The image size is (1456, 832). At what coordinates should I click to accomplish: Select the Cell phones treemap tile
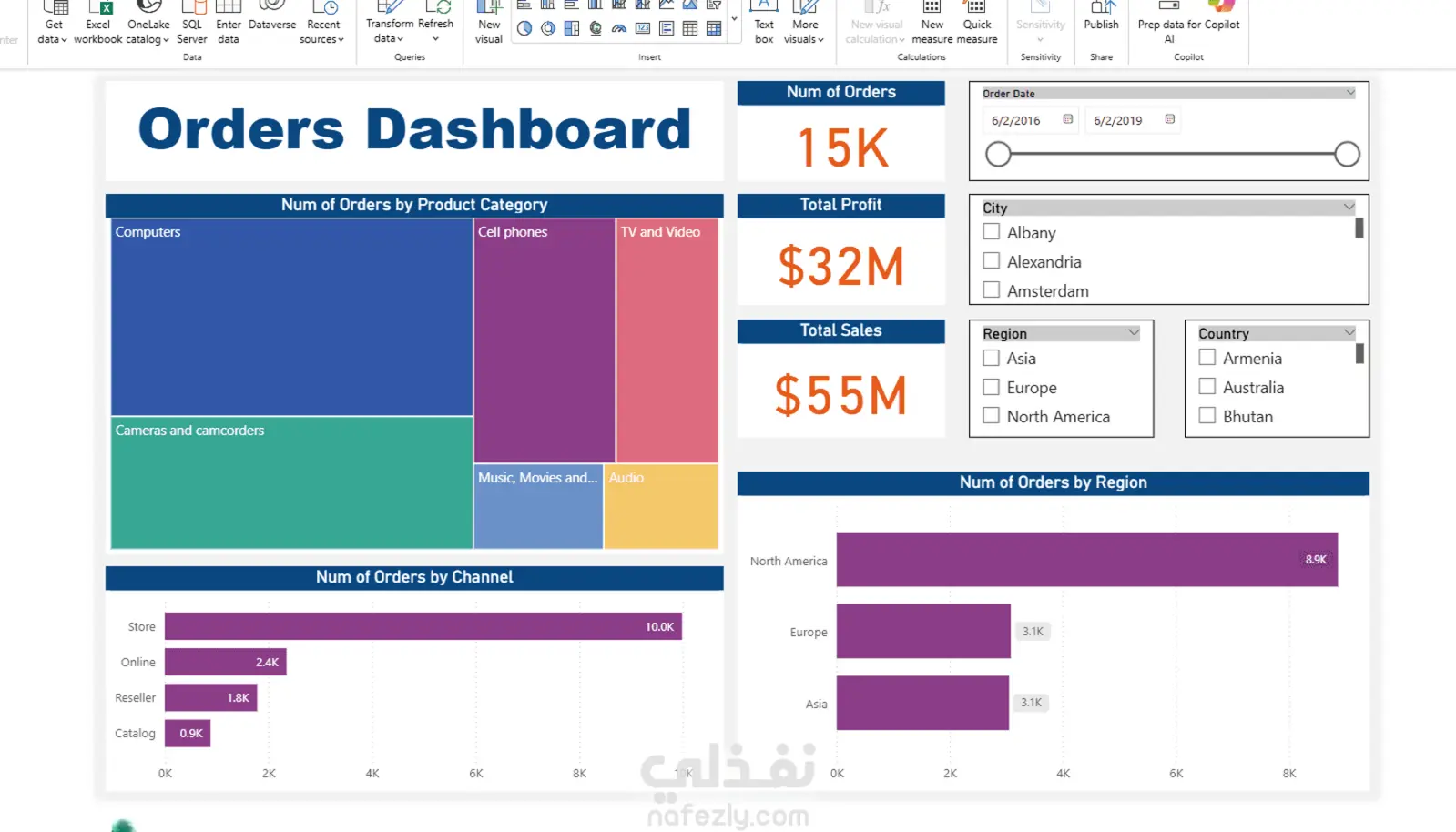click(545, 340)
